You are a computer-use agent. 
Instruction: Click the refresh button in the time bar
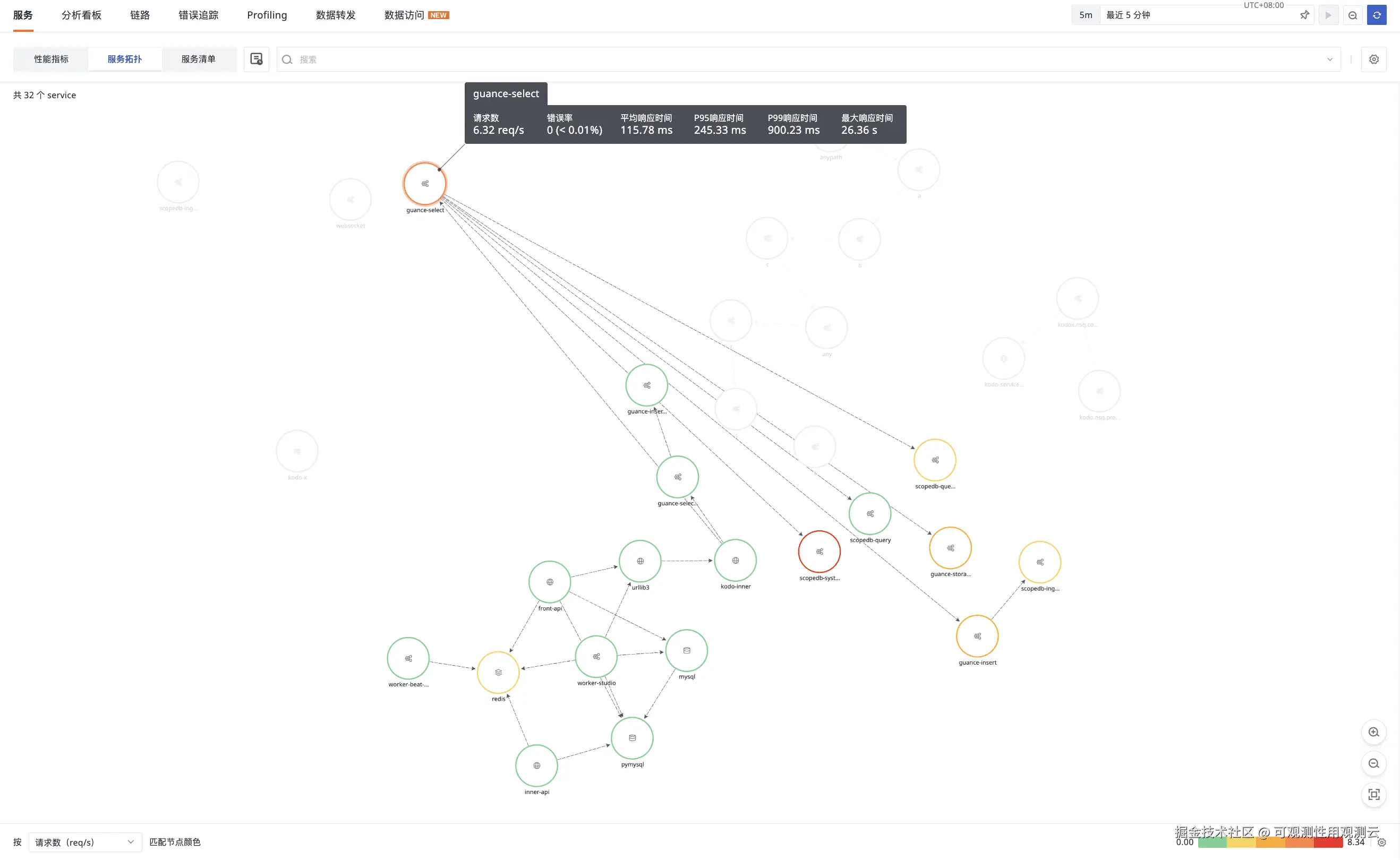click(1376, 15)
